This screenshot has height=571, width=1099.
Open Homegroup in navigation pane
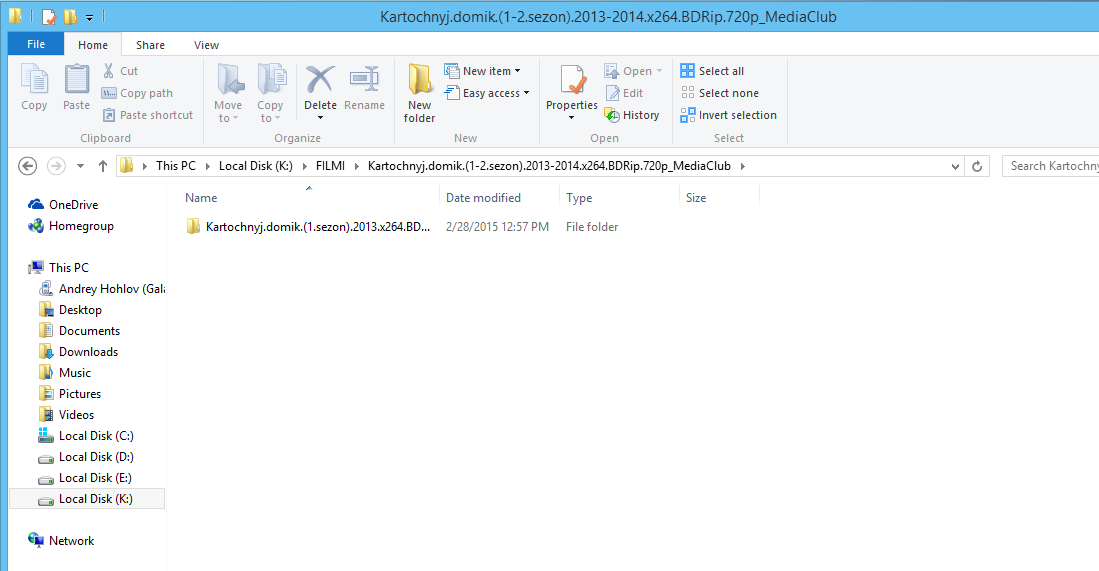tap(71, 226)
